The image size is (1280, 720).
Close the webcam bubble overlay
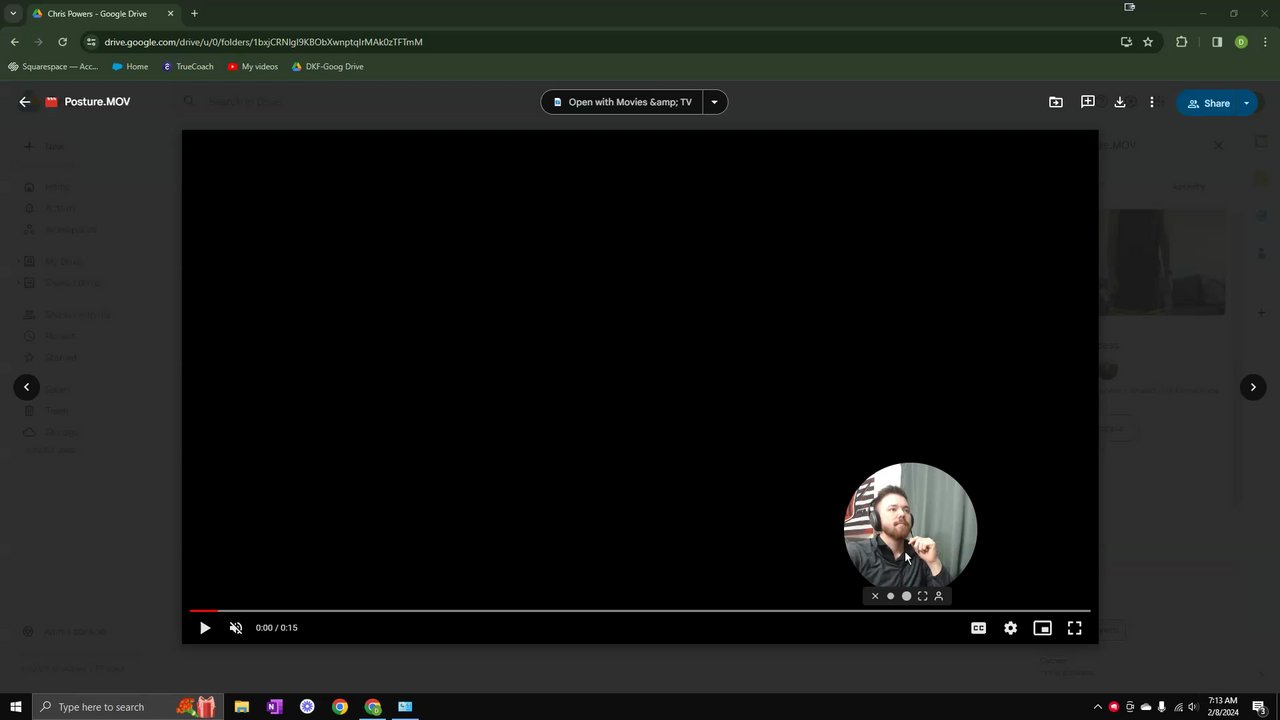pyautogui.click(x=875, y=596)
